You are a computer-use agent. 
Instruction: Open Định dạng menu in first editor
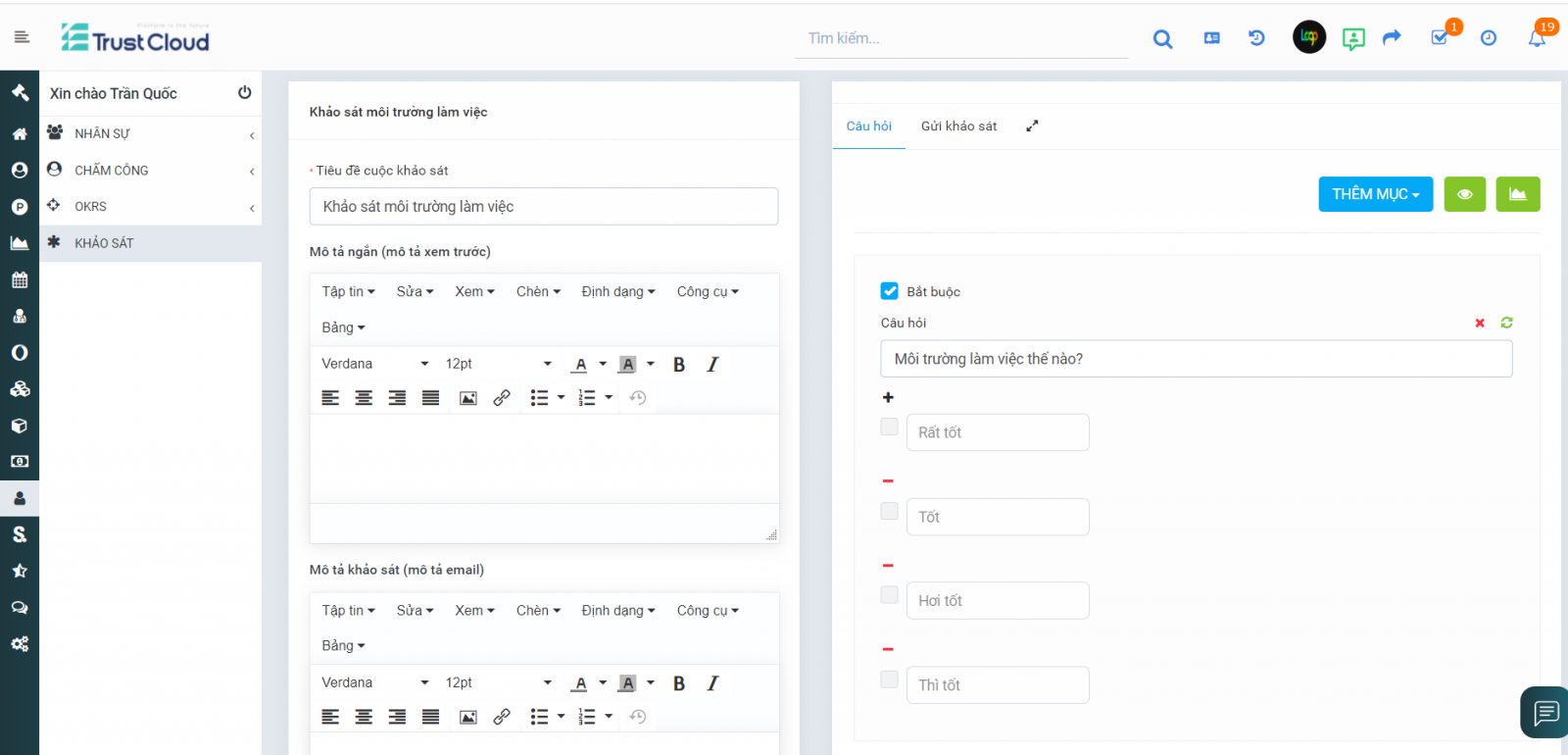click(x=617, y=292)
